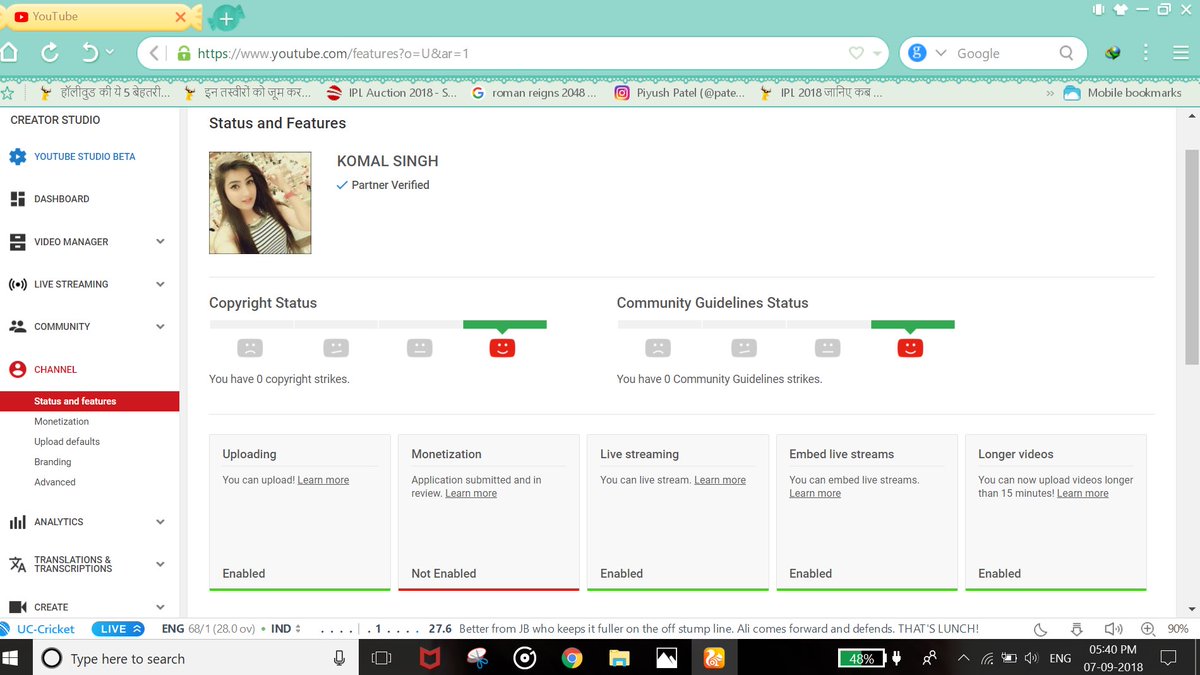1200x675 pixels.
Task: Open the Action Center notification icon
Action: click(1167, 658)
